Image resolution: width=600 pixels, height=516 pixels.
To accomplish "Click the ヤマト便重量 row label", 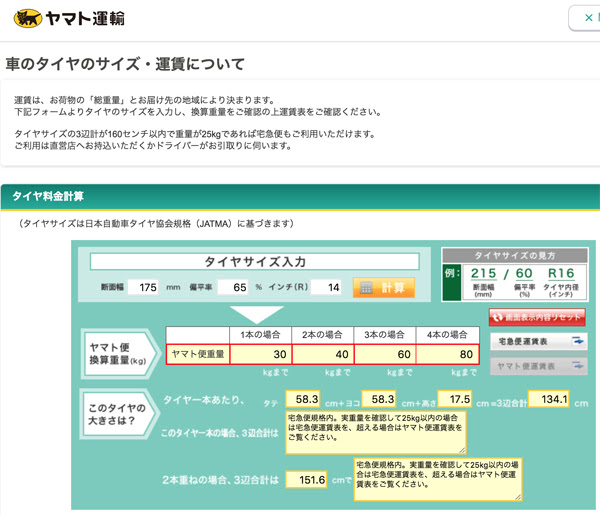I will tap(198, 354).
